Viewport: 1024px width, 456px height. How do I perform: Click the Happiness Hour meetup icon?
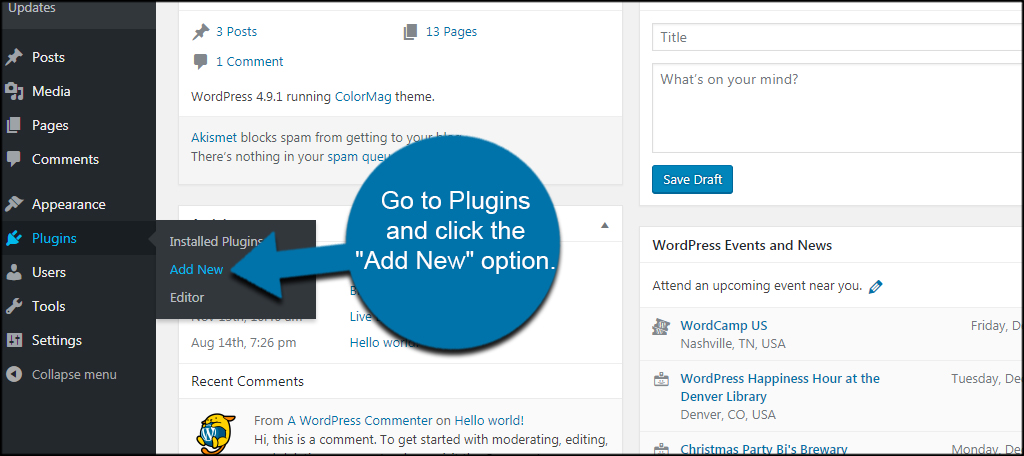661,379
